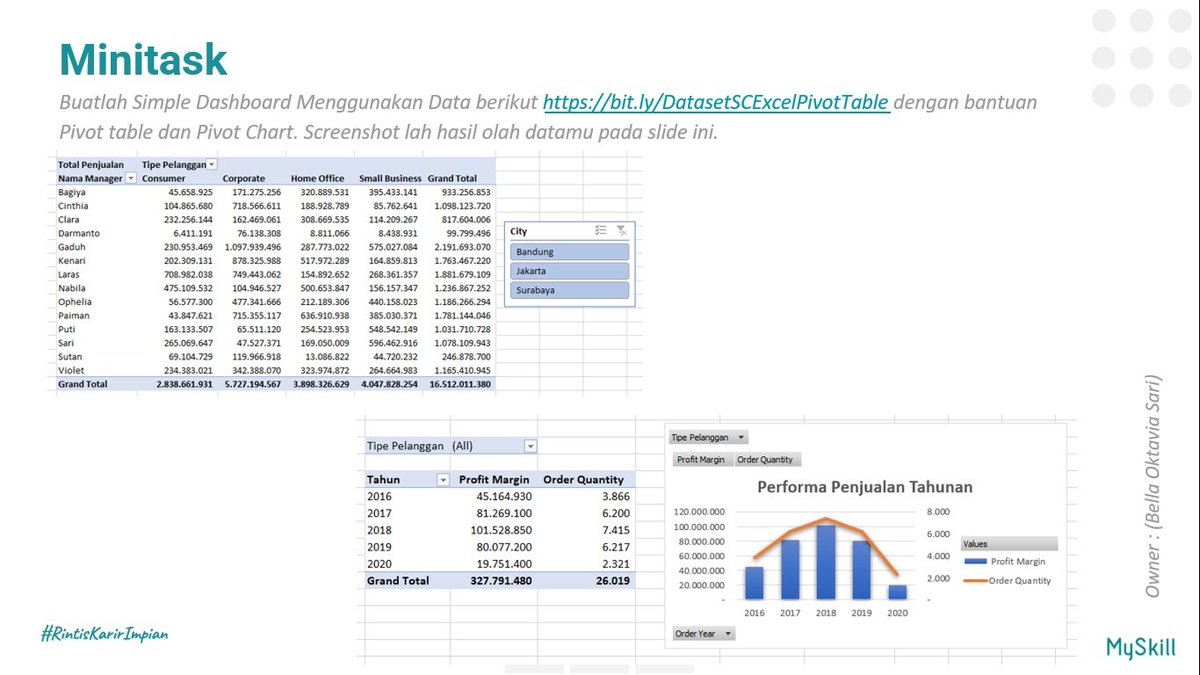
Task: Select manager row Paiman
Action: [x=275, y=315]
